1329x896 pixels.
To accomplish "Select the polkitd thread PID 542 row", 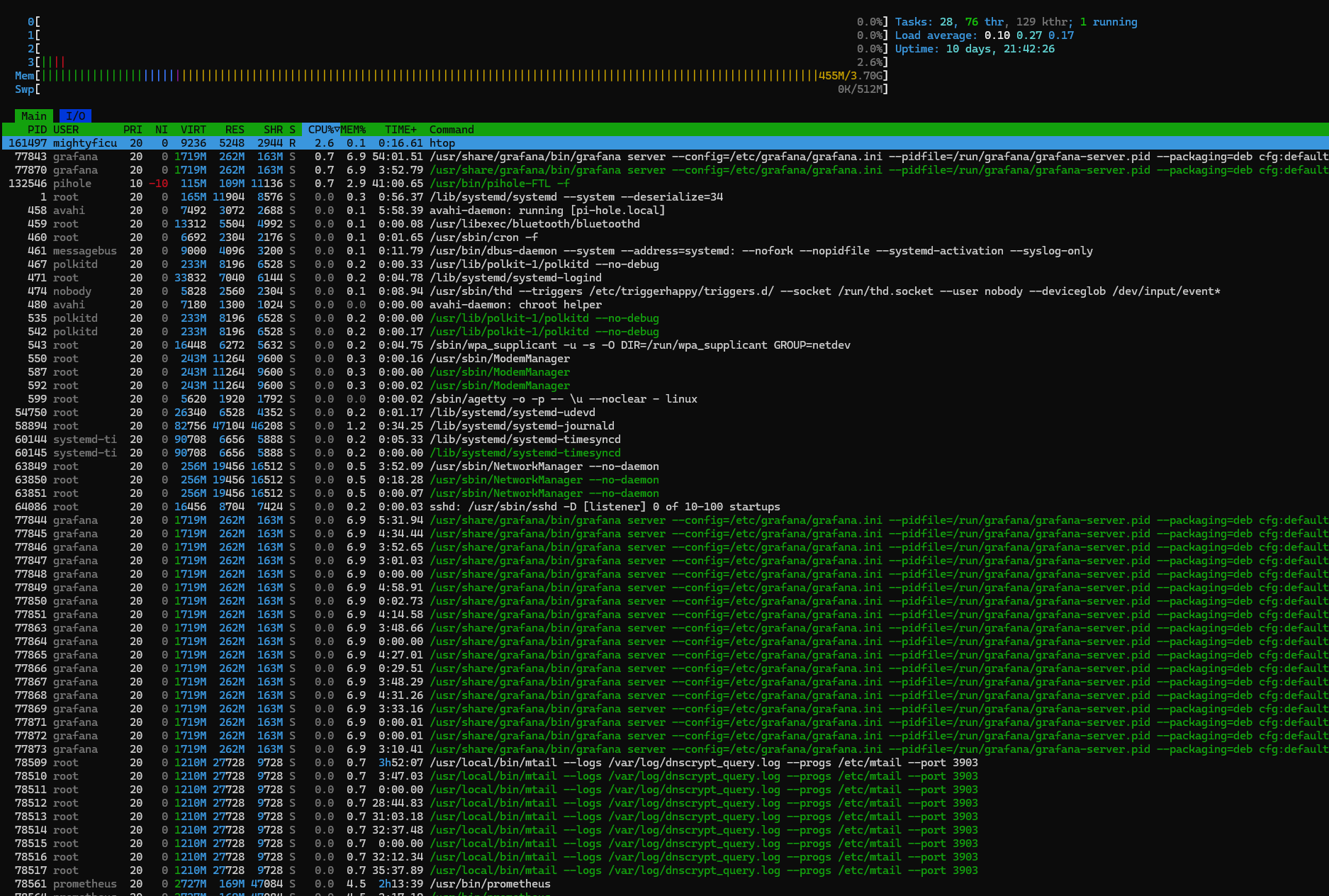I will pos(665,332).
